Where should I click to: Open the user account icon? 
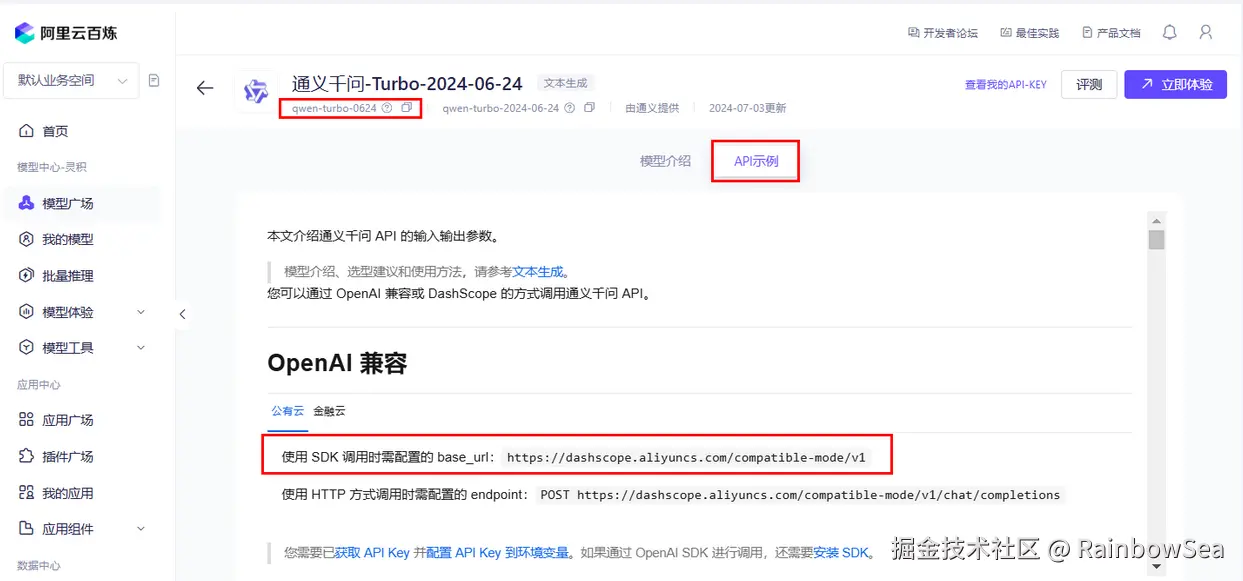click(1206, 33)
